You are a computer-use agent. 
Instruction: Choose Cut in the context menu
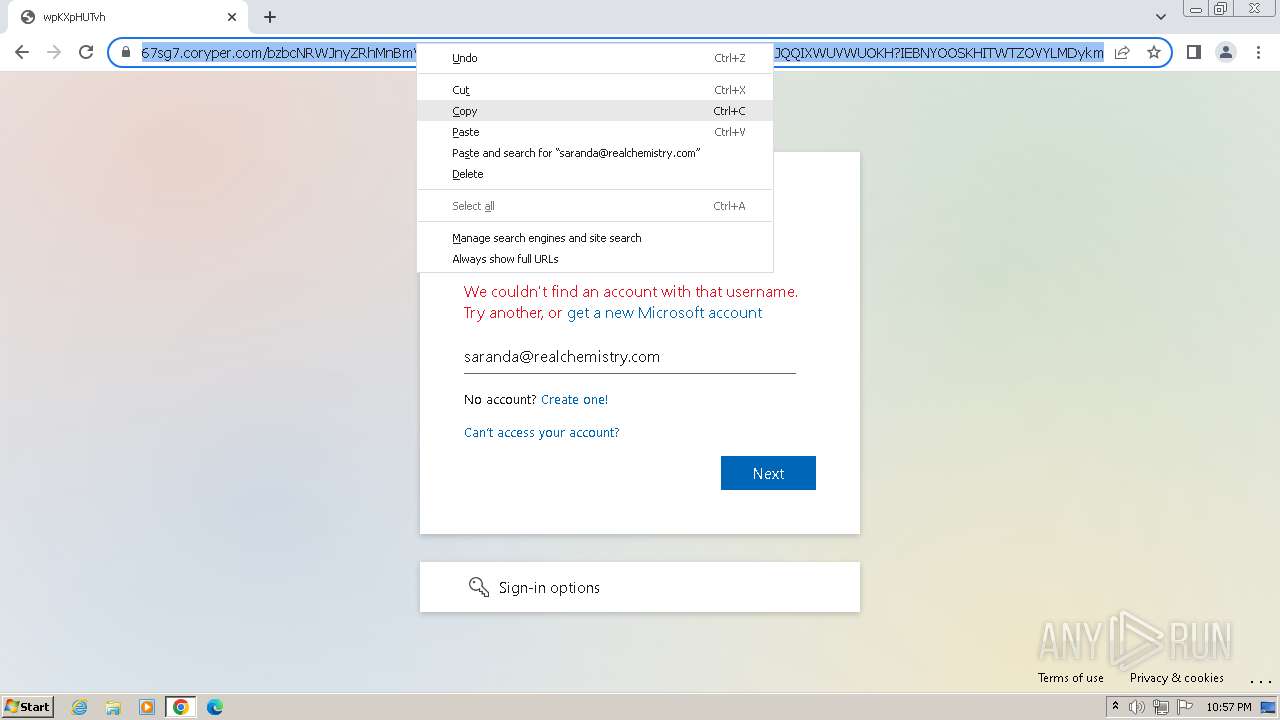(x=595, y=90)
